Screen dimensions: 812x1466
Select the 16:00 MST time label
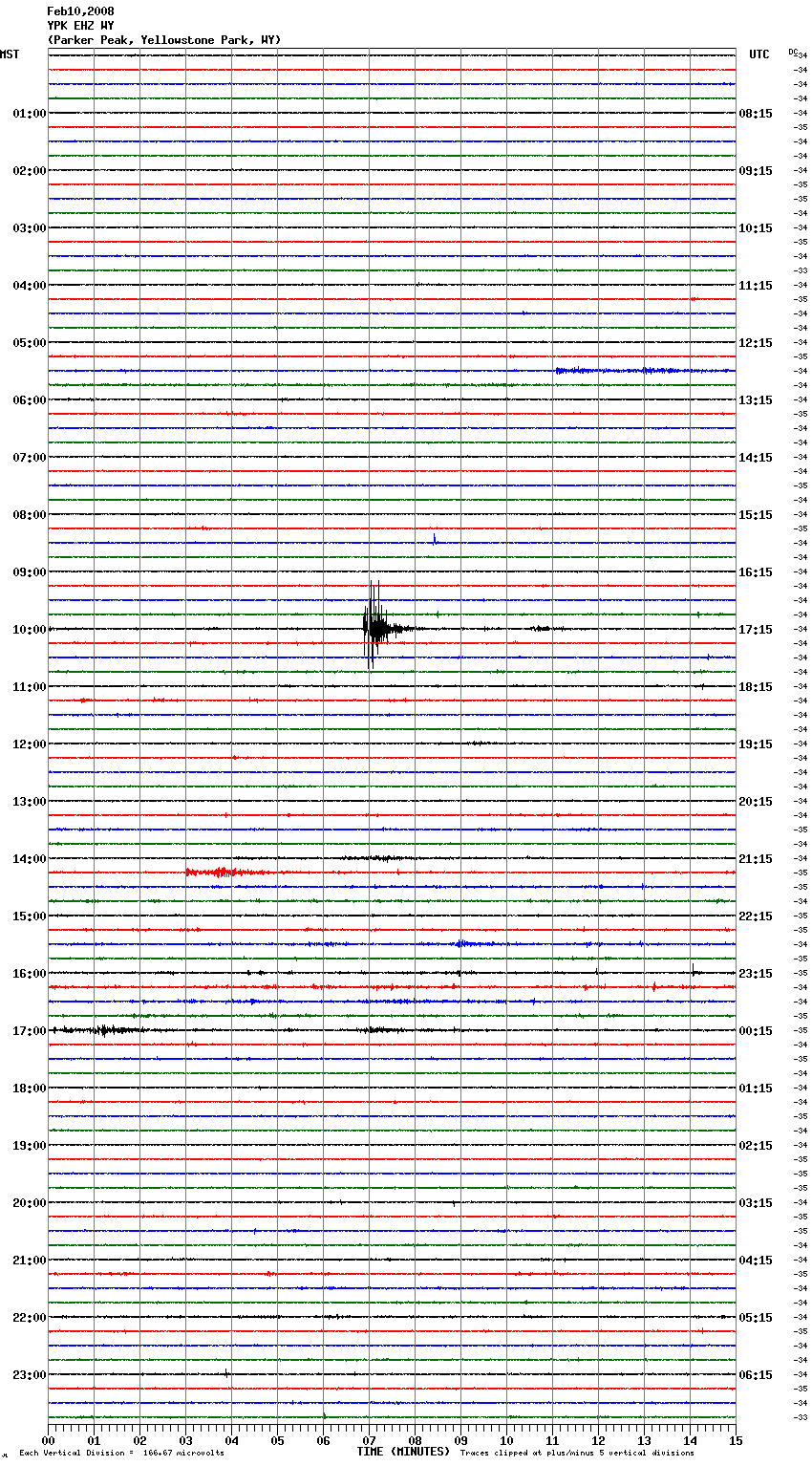click(x=30, y=973)
